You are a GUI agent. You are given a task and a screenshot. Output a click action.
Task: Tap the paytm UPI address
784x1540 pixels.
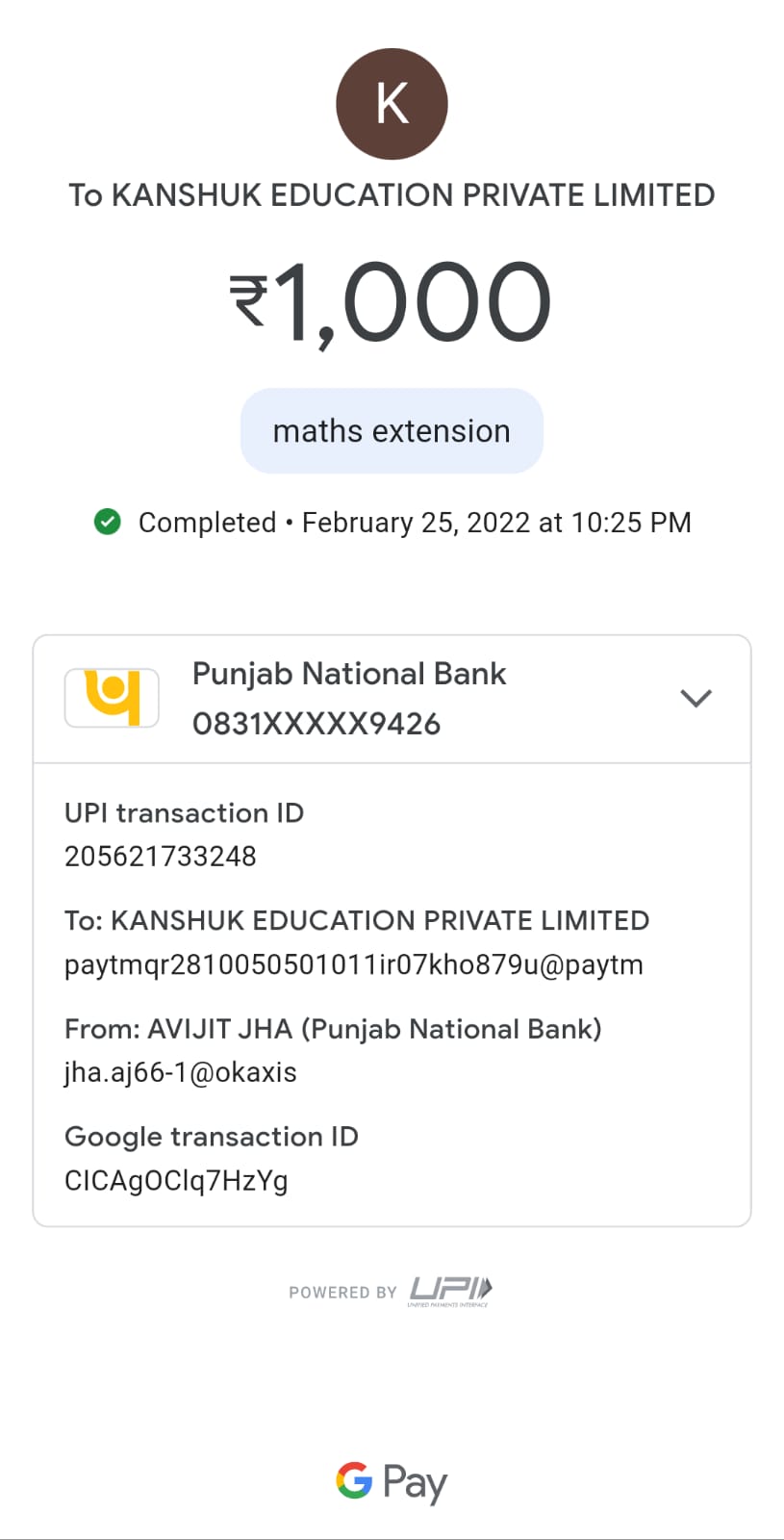coord(353,964)
